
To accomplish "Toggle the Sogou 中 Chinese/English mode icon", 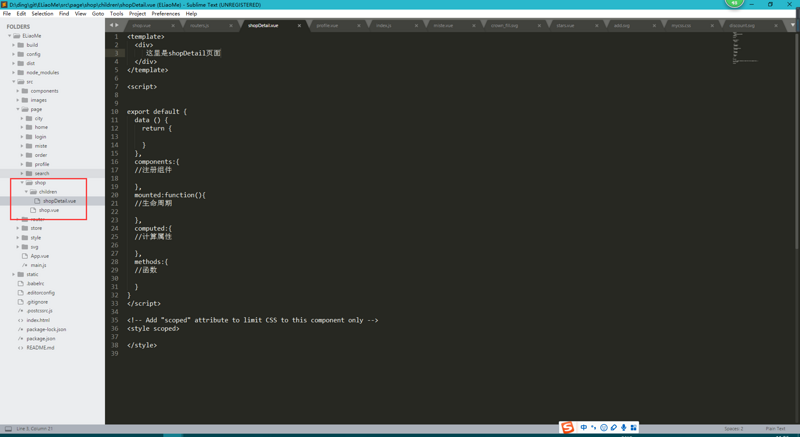I will pos(584,427).
